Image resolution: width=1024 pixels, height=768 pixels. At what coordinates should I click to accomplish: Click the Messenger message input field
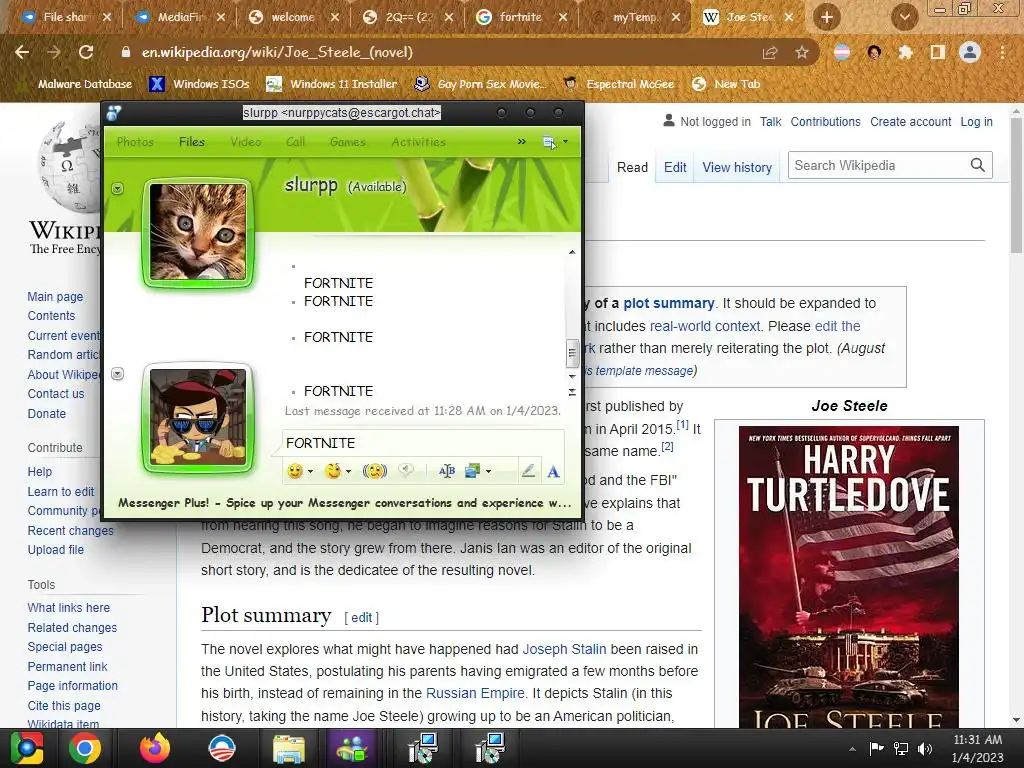click(423, 443)
